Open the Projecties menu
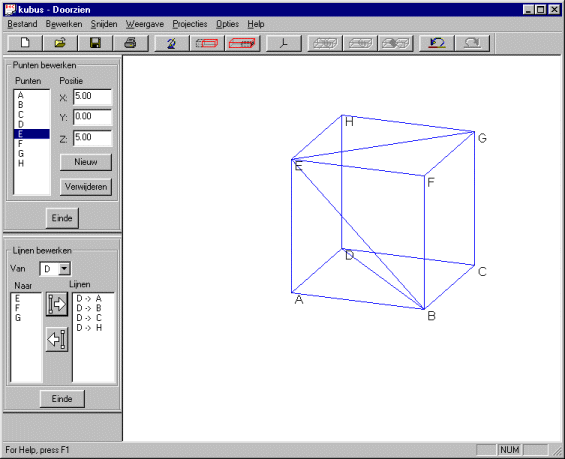Image resolution: width=565 pixels, height=459 pixels. click(x=190, y=24)
